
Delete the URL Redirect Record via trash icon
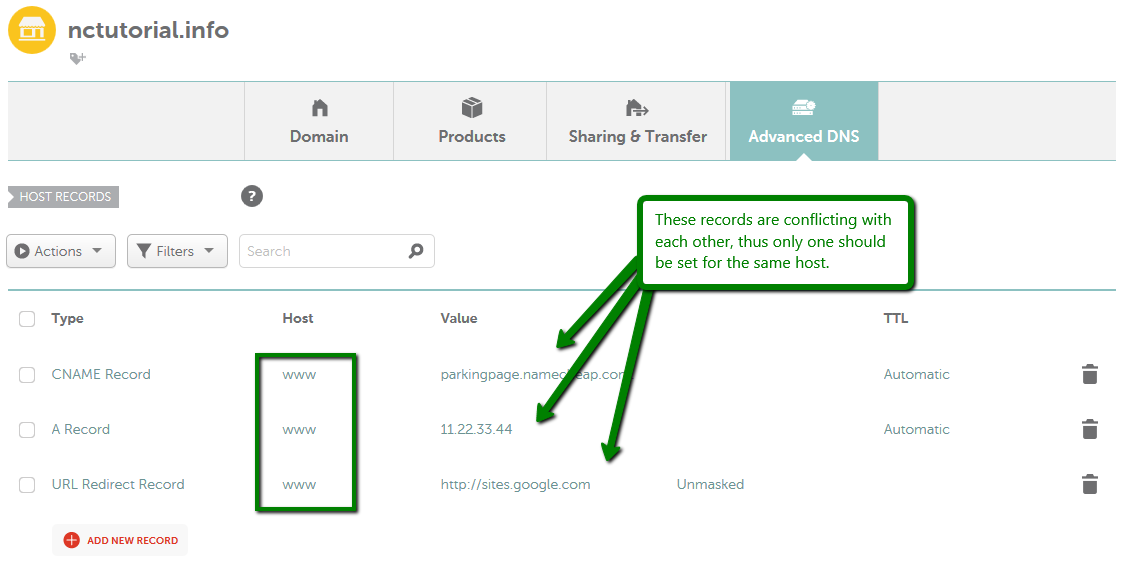tap(1089, 485)
